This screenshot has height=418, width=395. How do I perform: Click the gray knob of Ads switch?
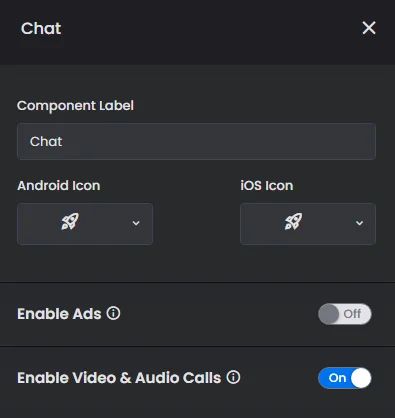point(329,314)
